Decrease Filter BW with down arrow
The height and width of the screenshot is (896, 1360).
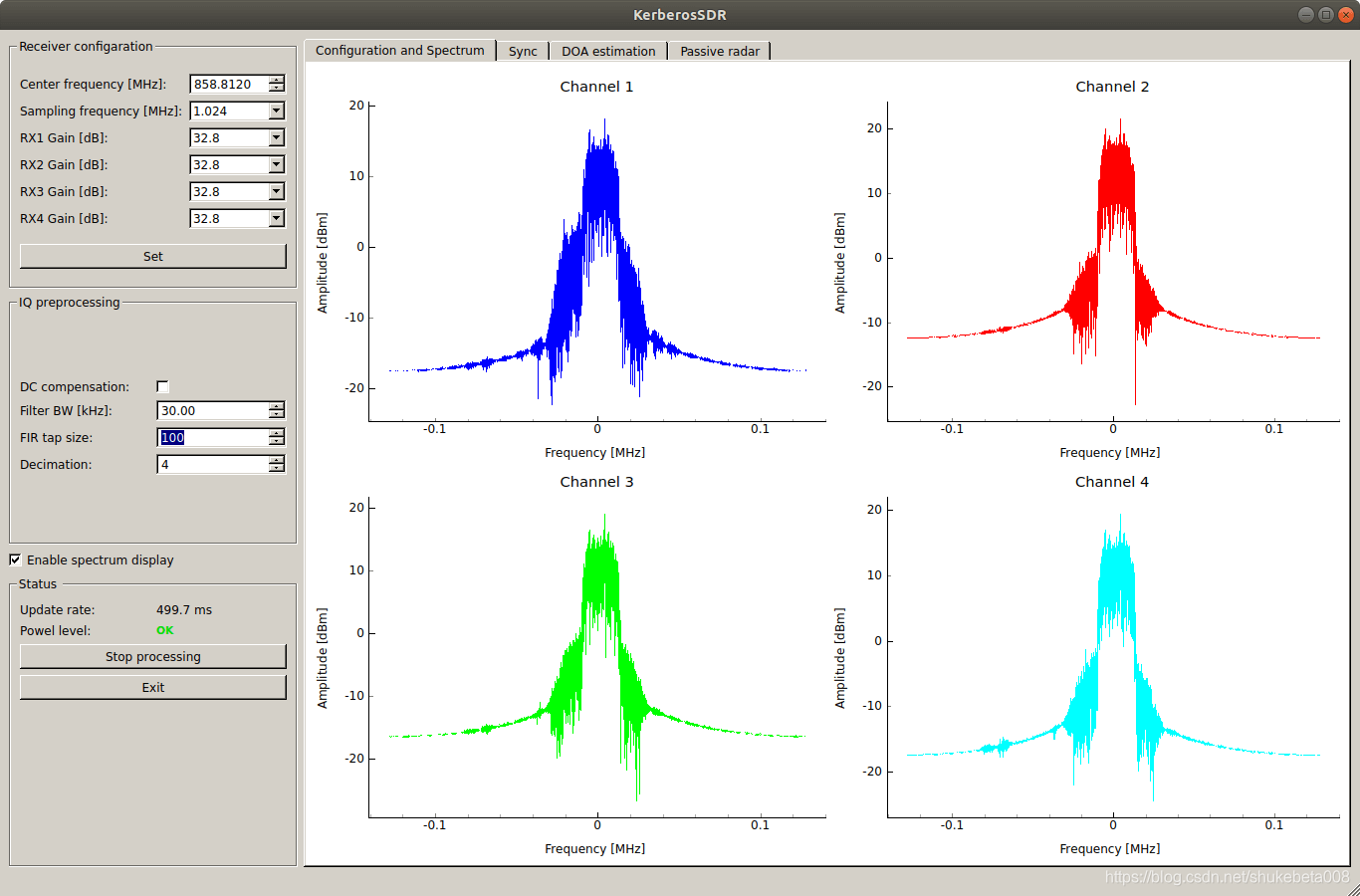[277, 415]
